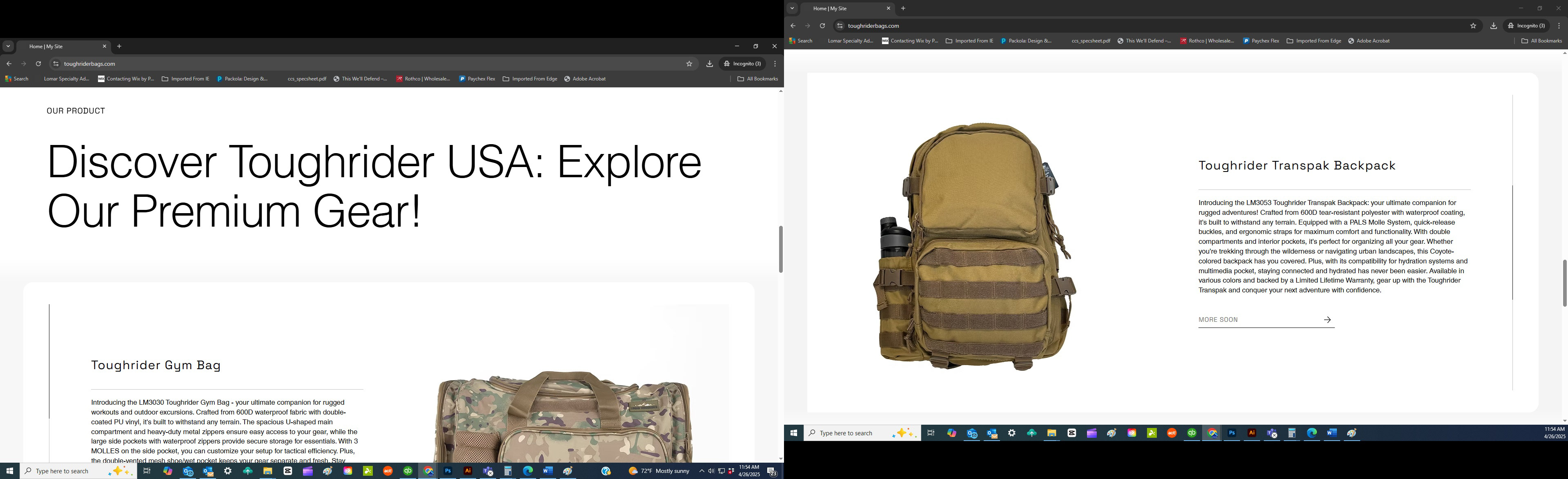Open Rothco Wholesale bookmark in left window
This screenshot has height=479, width=1568.
pyautogui.click(x=423, y=79)
